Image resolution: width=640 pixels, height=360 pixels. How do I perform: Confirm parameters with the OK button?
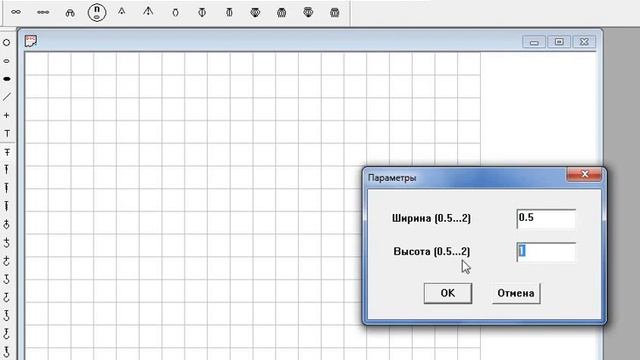pyautogui.click(x=448, y=293)
